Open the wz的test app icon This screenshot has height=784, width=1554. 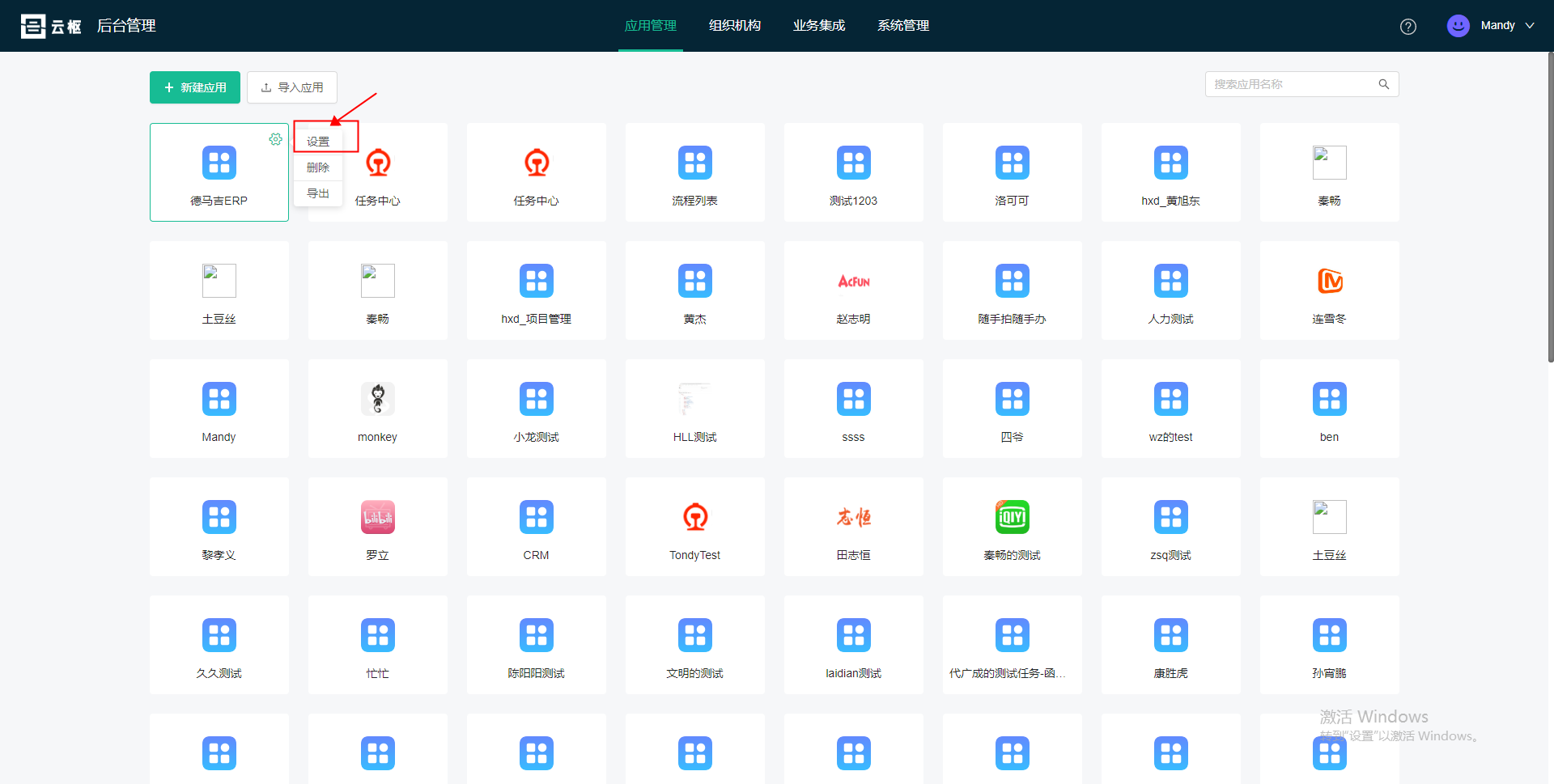coord(1171,399)
